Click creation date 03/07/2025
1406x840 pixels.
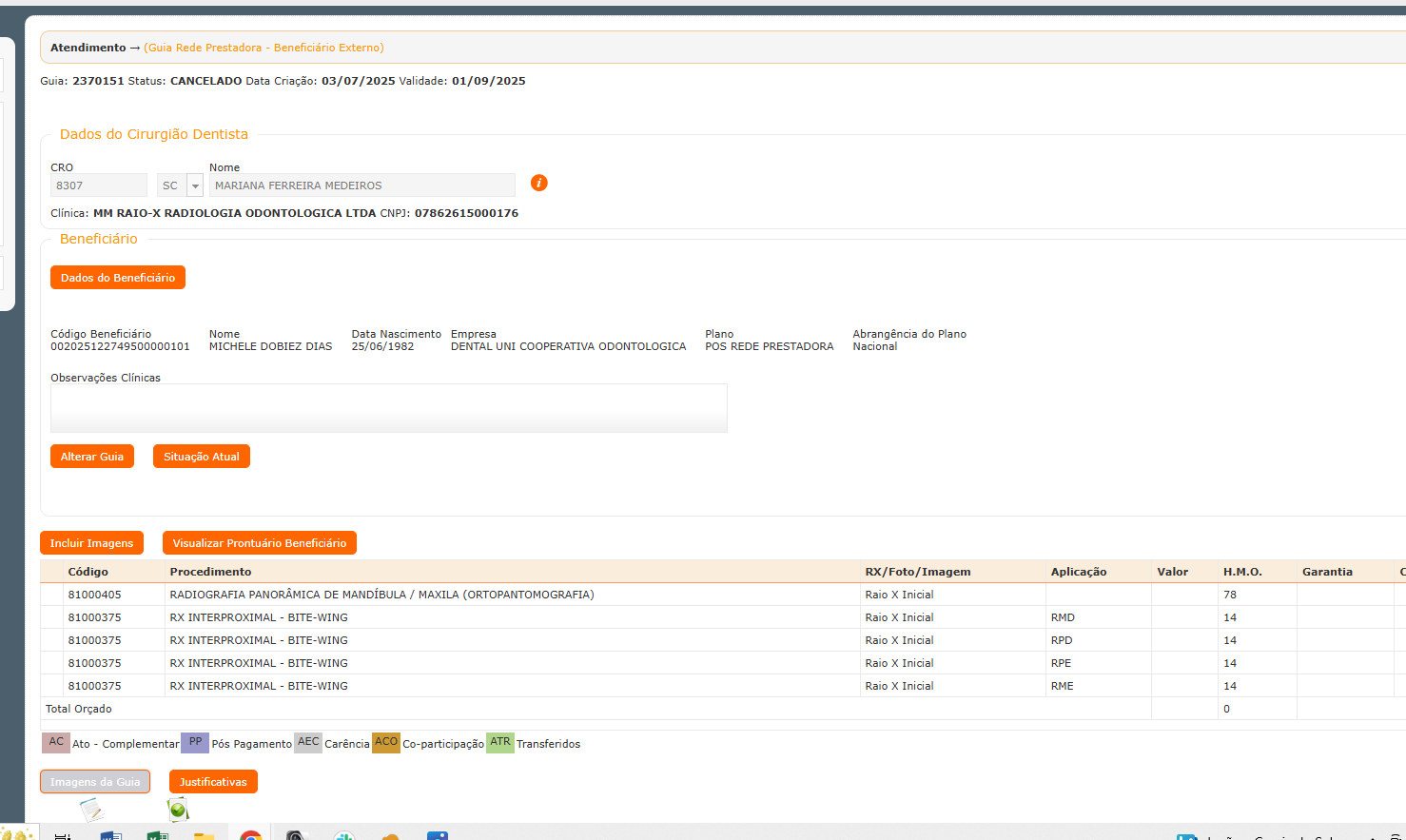pyautogui.click(x=359, y=81)
